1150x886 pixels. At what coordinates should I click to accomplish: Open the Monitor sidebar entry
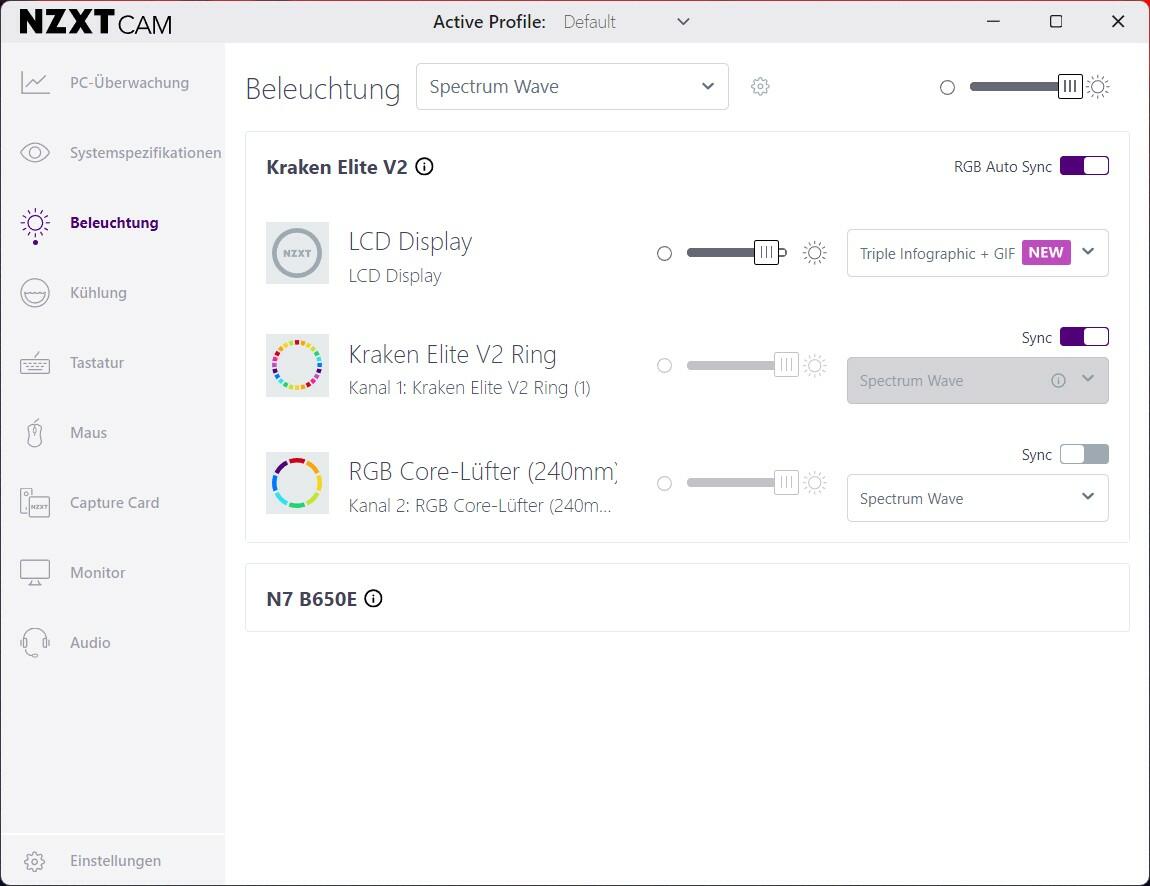click(x=97, y=573)
